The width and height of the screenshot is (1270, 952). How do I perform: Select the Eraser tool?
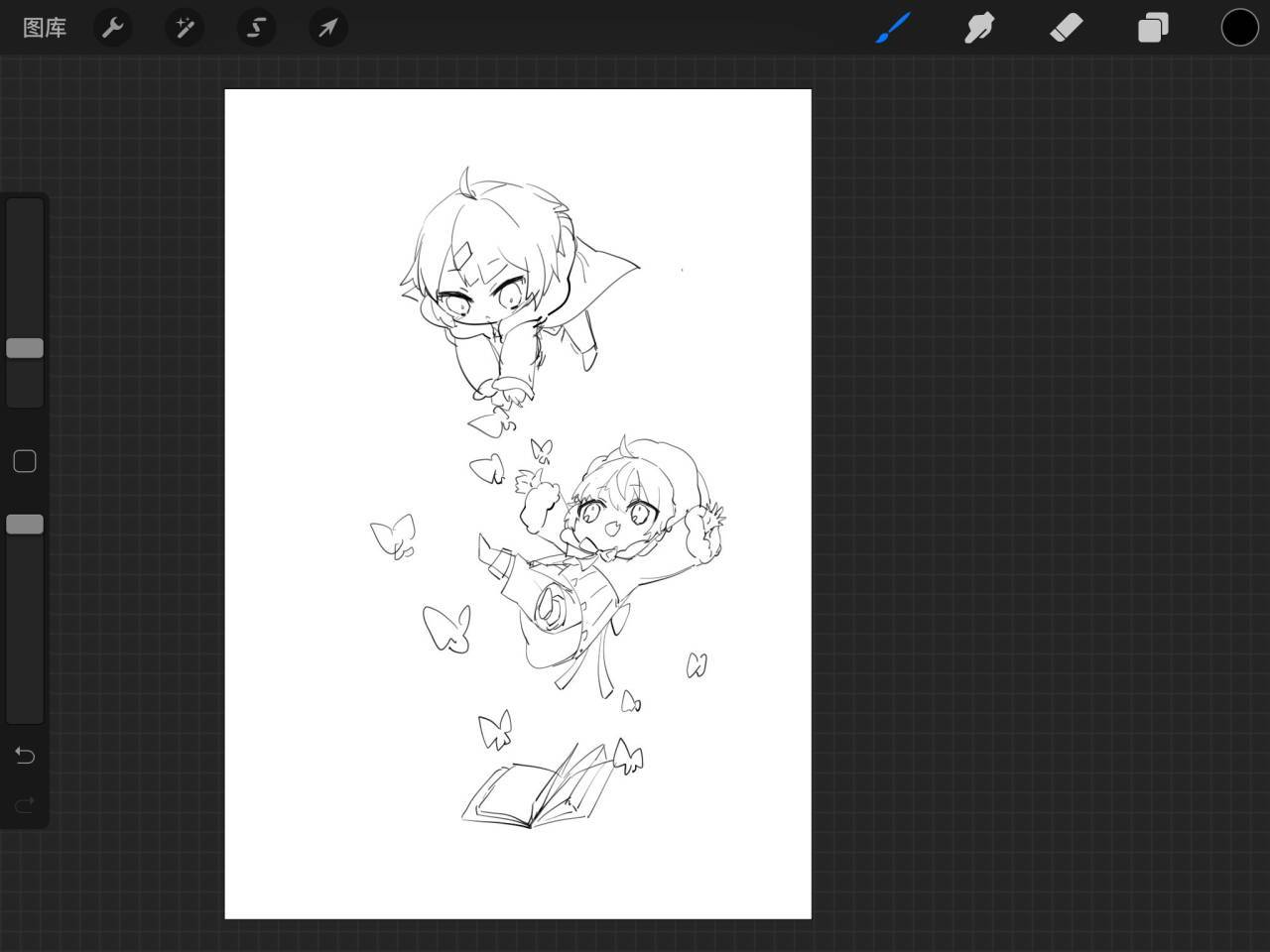click(x=1066, y=28)
